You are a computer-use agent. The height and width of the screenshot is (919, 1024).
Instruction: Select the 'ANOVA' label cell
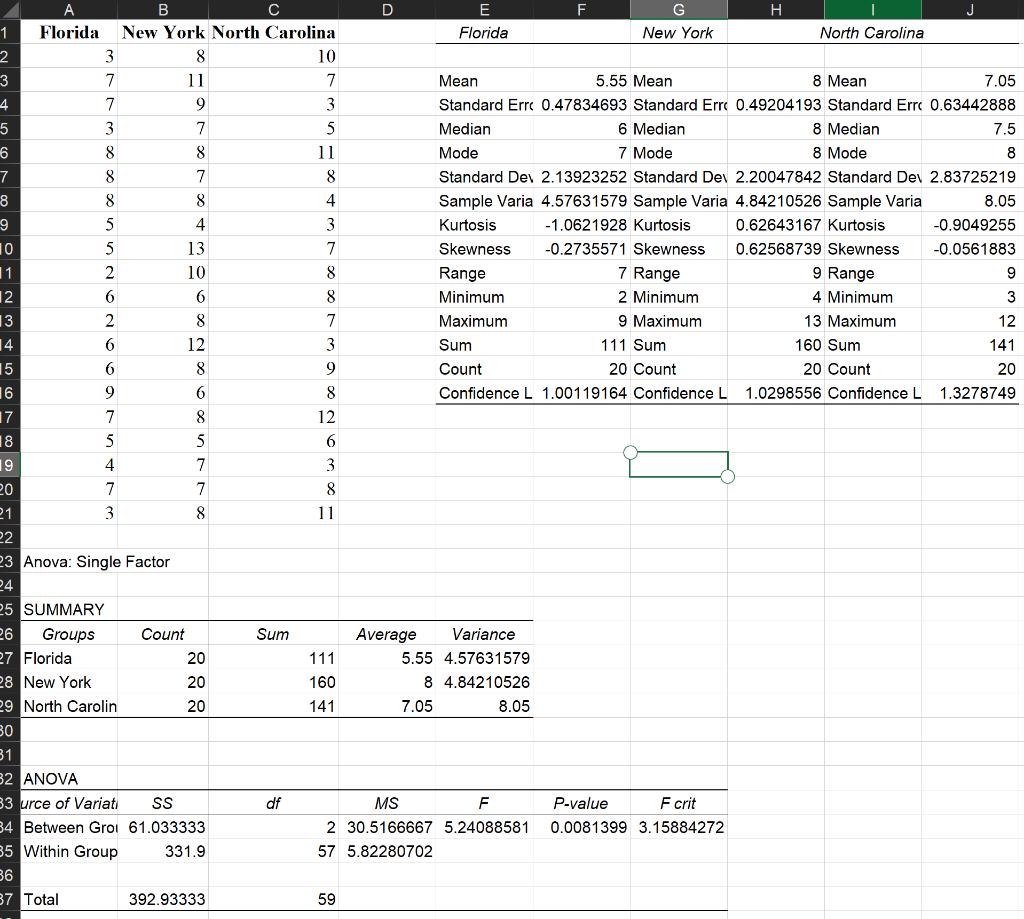tap(50, 779)
